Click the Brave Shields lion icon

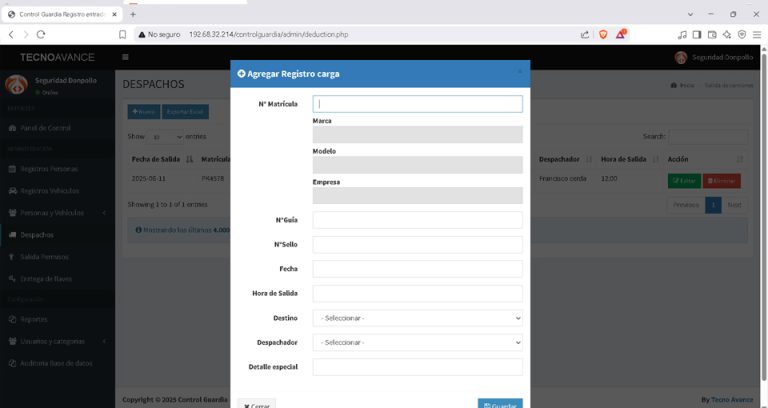603,34
